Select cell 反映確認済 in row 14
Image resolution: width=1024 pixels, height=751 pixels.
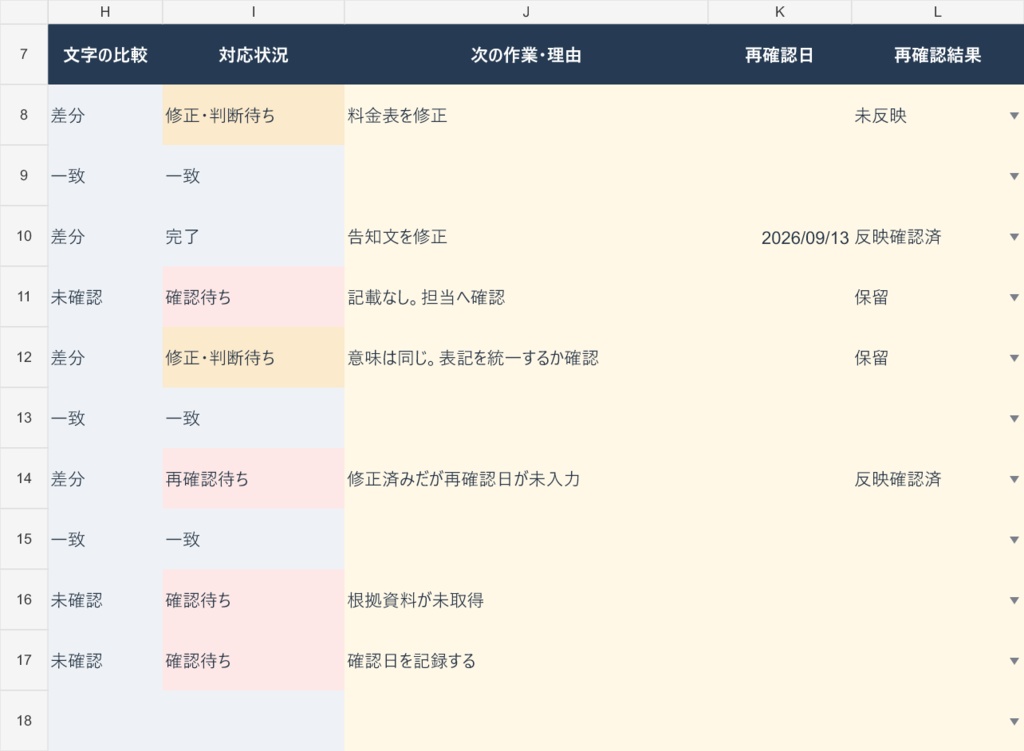938,479
